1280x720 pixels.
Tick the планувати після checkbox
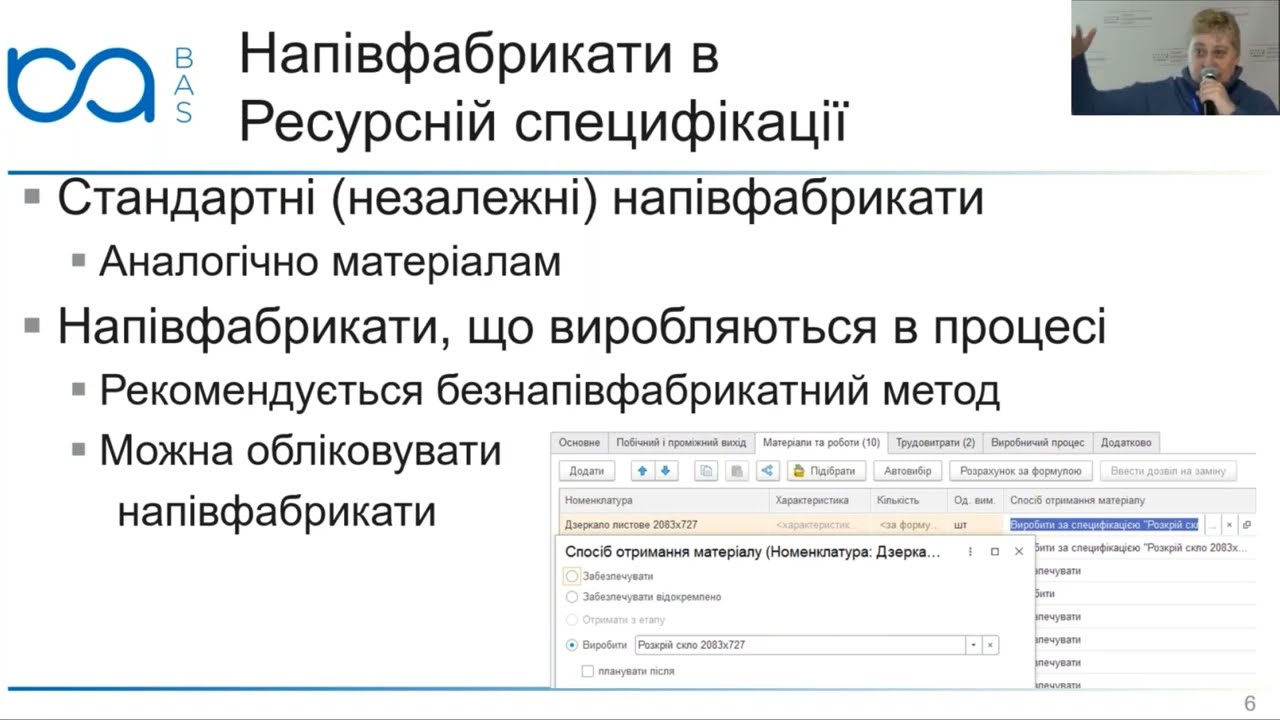click(588, 671)
